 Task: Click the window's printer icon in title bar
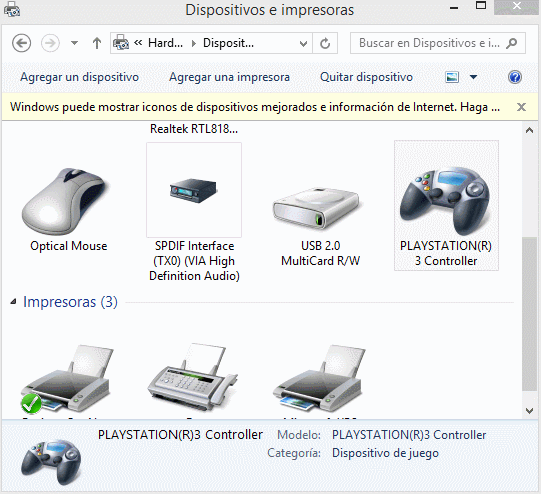(12, 9)
